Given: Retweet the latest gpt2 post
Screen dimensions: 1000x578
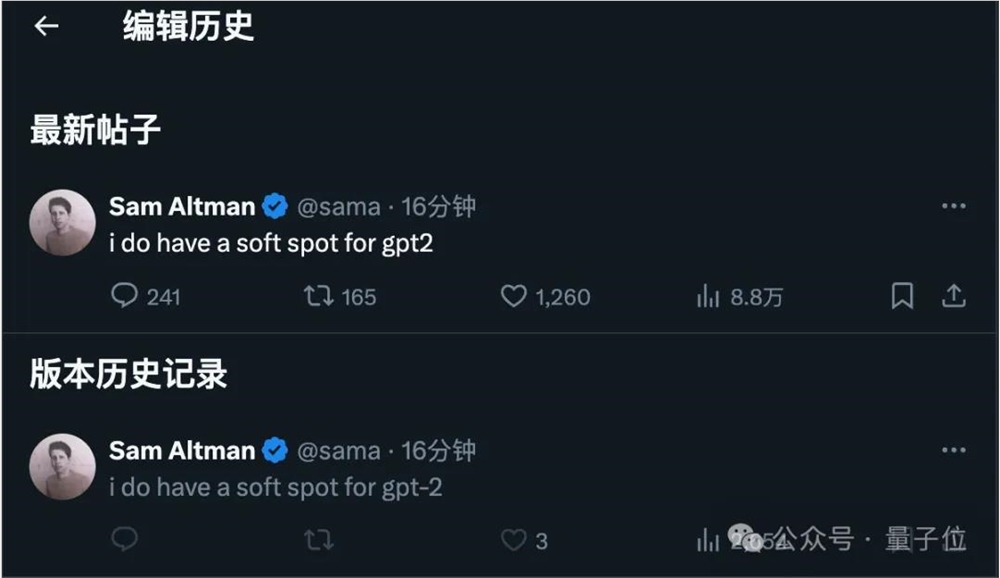Looking at the screenshot, I should (318, 296).
